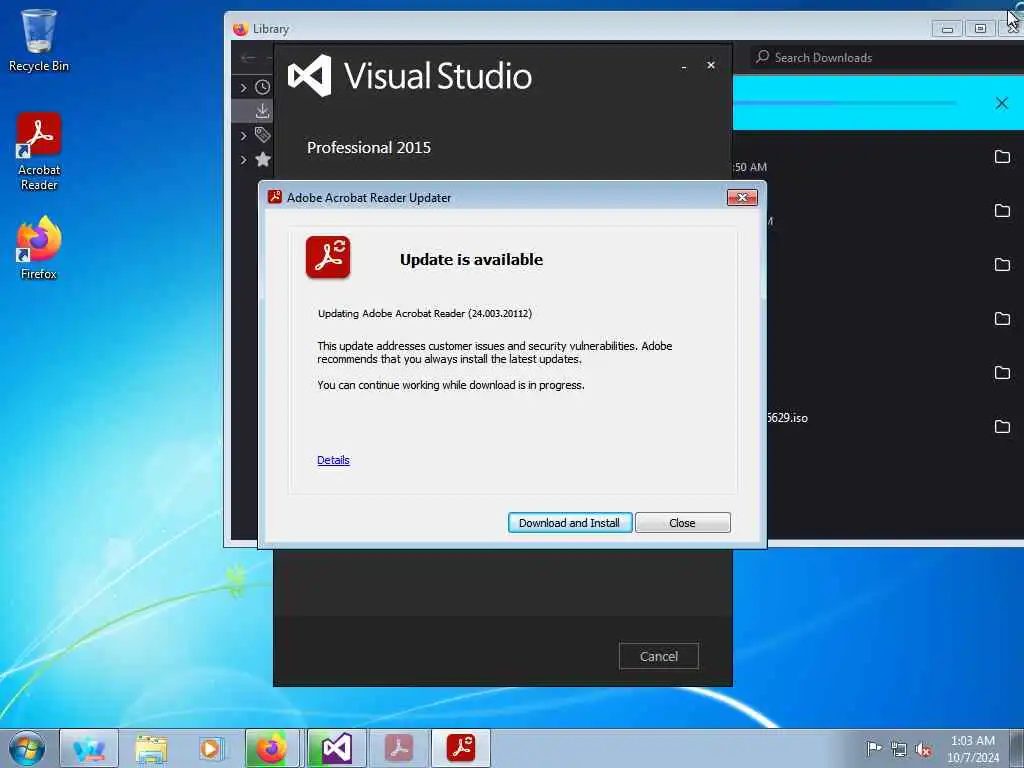
Task: Click the taskbar clock showing 1:03 AM
Action: click(x=973, y=748)
